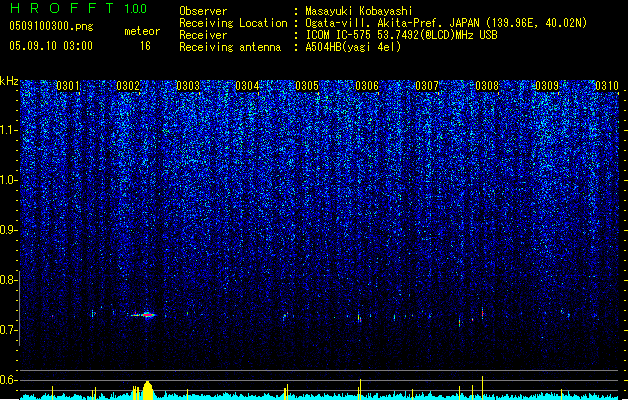629x400 pixels.
Task: Click the tall yellow spike below 0308
Action: pos(483,388)
